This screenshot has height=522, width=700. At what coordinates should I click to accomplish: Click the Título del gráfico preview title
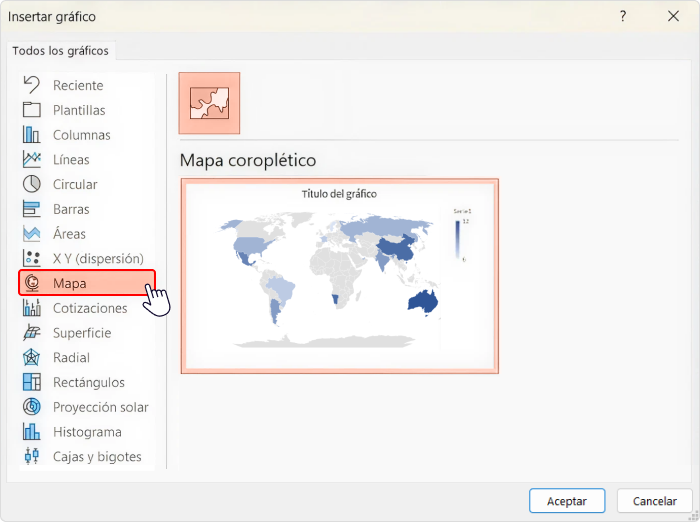click(x=339, y=194)
